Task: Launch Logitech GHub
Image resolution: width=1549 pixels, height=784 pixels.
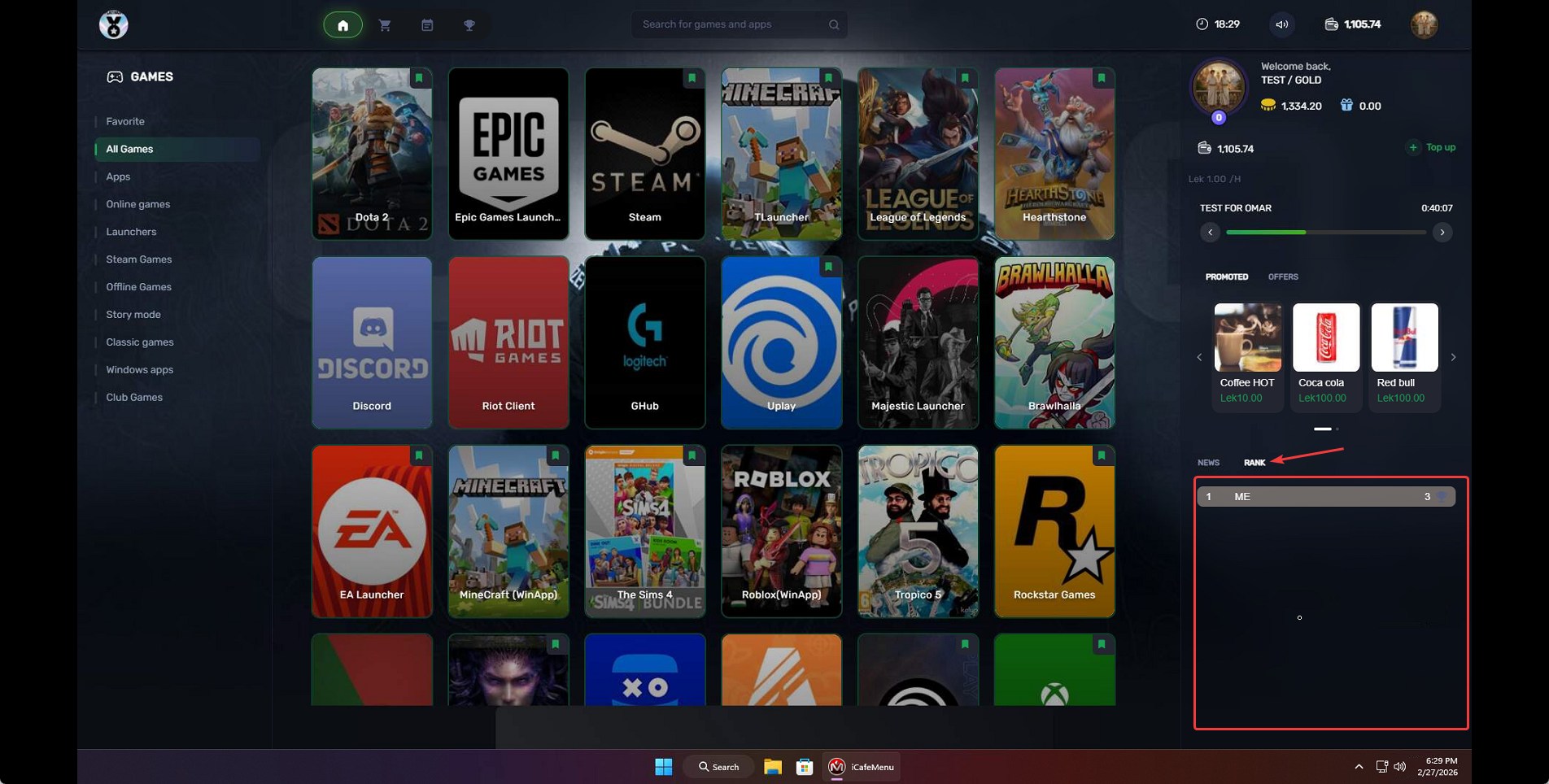Action: click(x=645, y=342)
